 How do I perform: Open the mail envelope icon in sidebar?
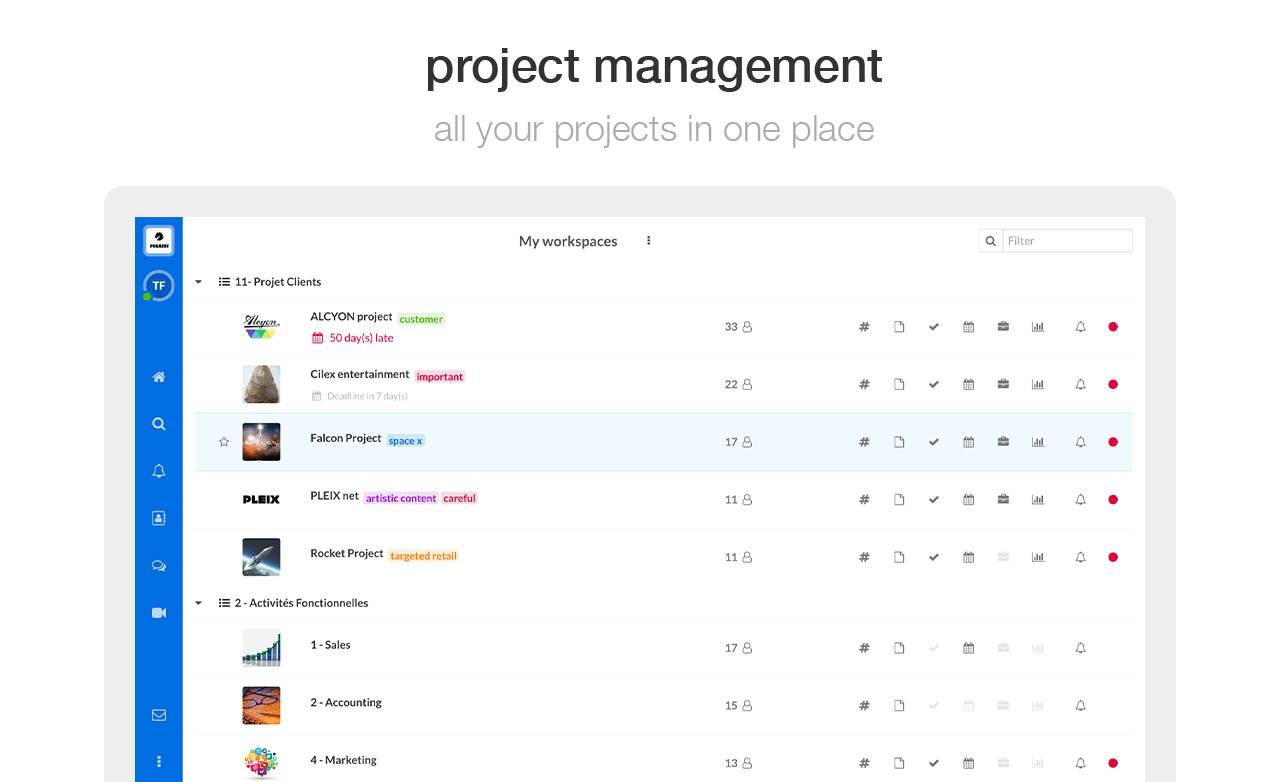click(x=158, y=715)
